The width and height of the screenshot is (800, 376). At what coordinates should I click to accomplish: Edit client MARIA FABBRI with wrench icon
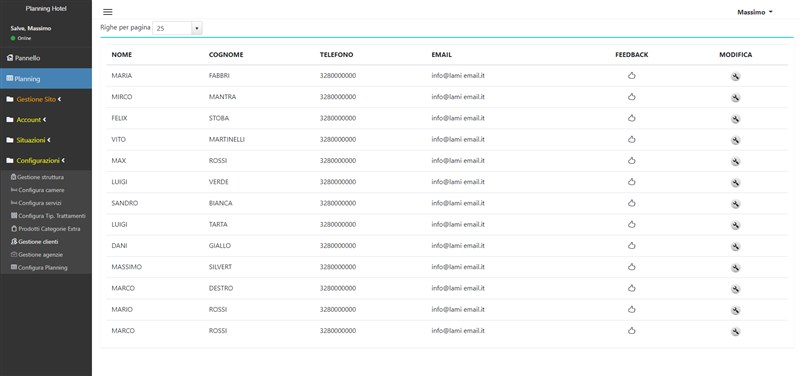click(x=735, y=77)
